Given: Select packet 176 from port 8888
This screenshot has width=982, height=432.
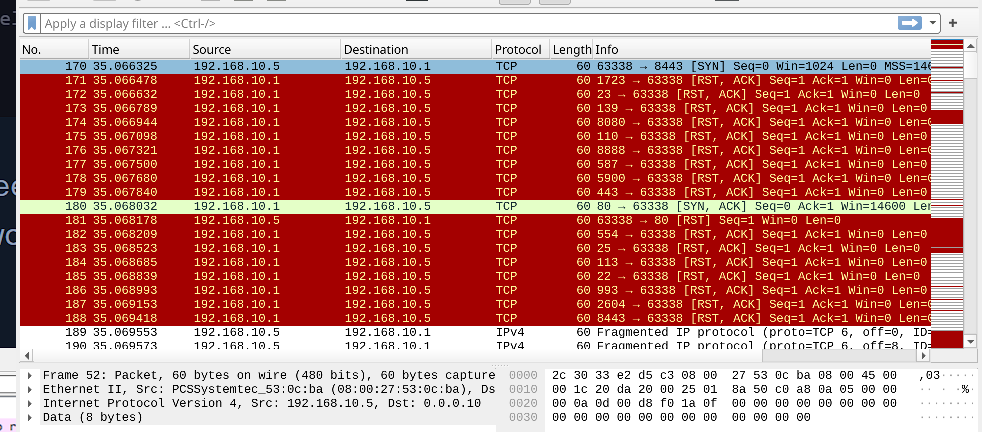Looking at the screenshot, I should click(475, 150).
